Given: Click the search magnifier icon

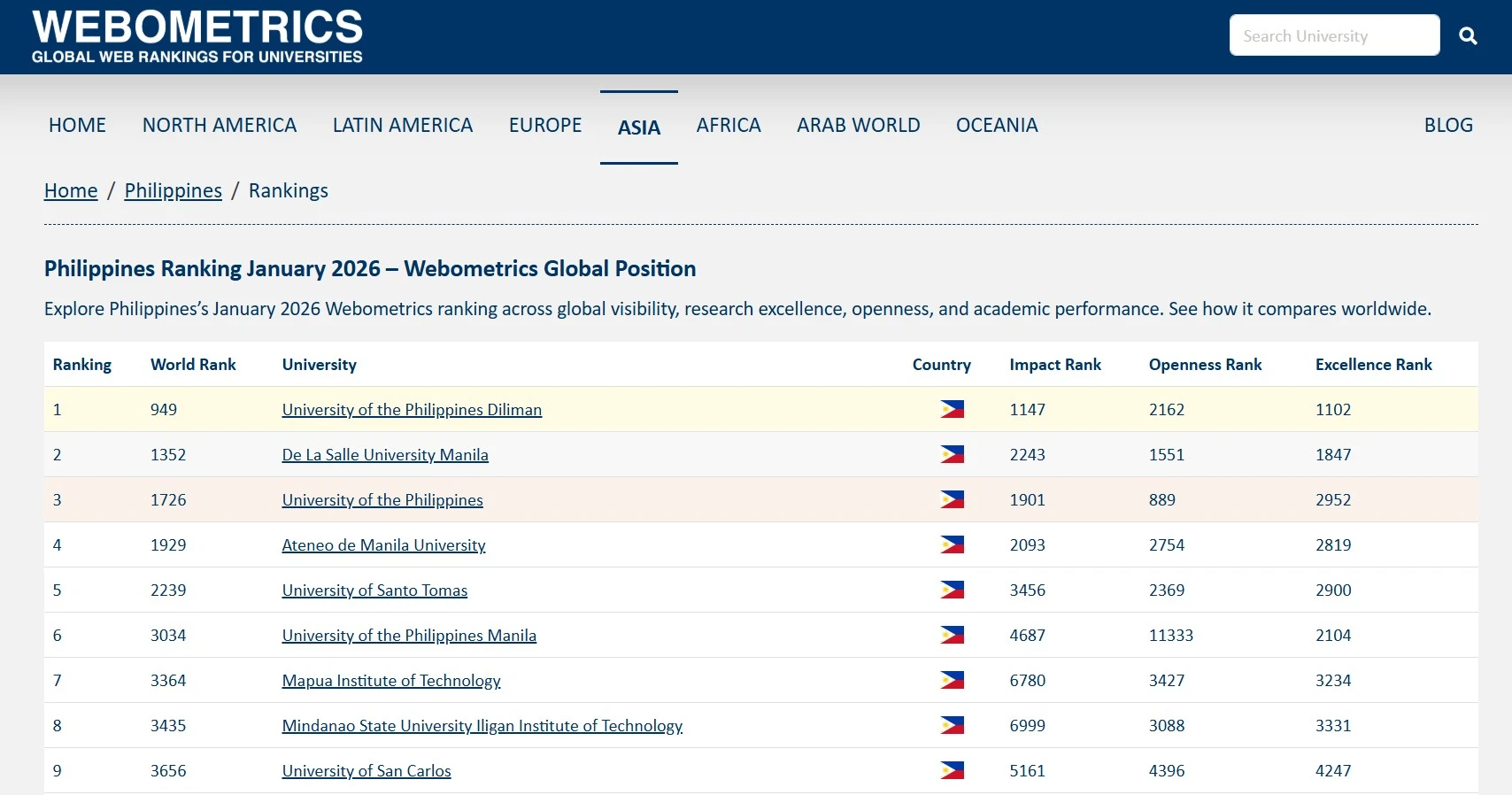Looking at the screenshot, I should [x=1468, y=35].
